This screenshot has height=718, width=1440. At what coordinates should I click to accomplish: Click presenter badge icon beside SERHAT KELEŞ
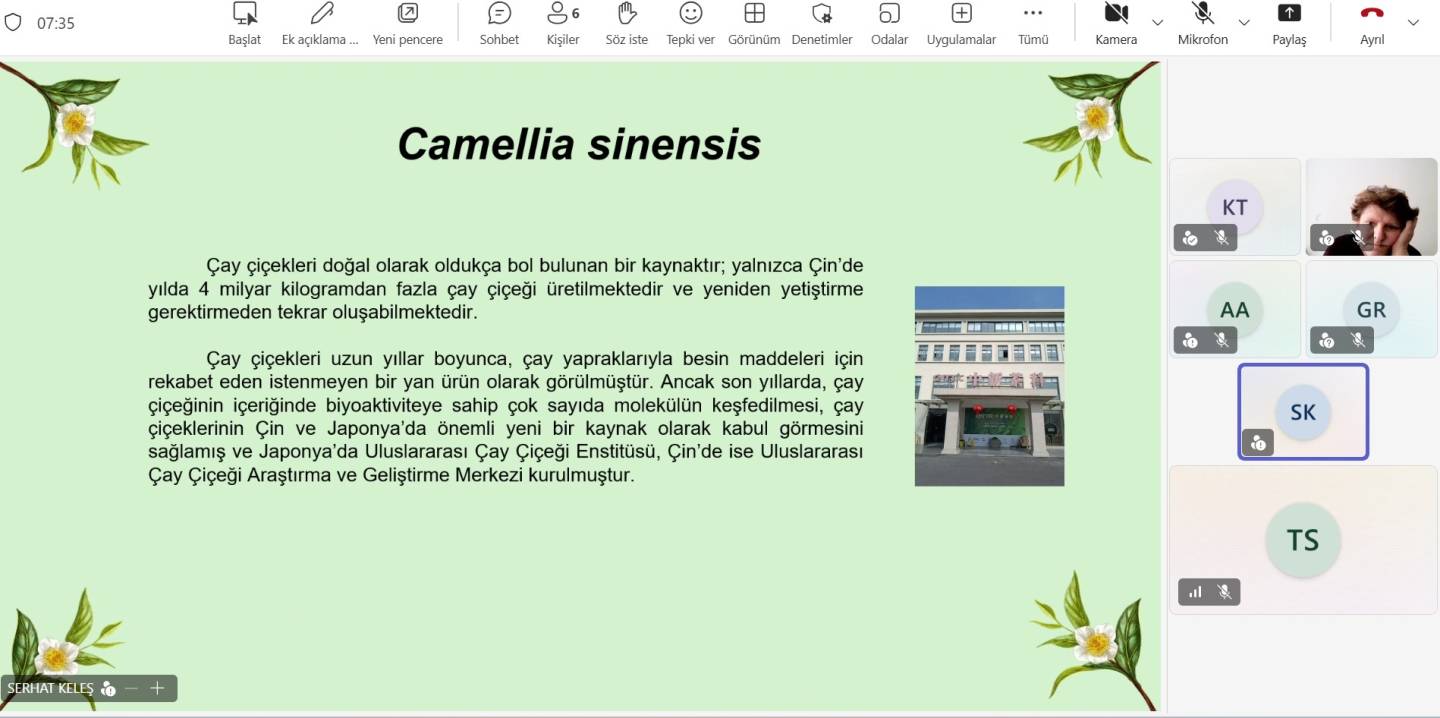click(x=109, y=688)
